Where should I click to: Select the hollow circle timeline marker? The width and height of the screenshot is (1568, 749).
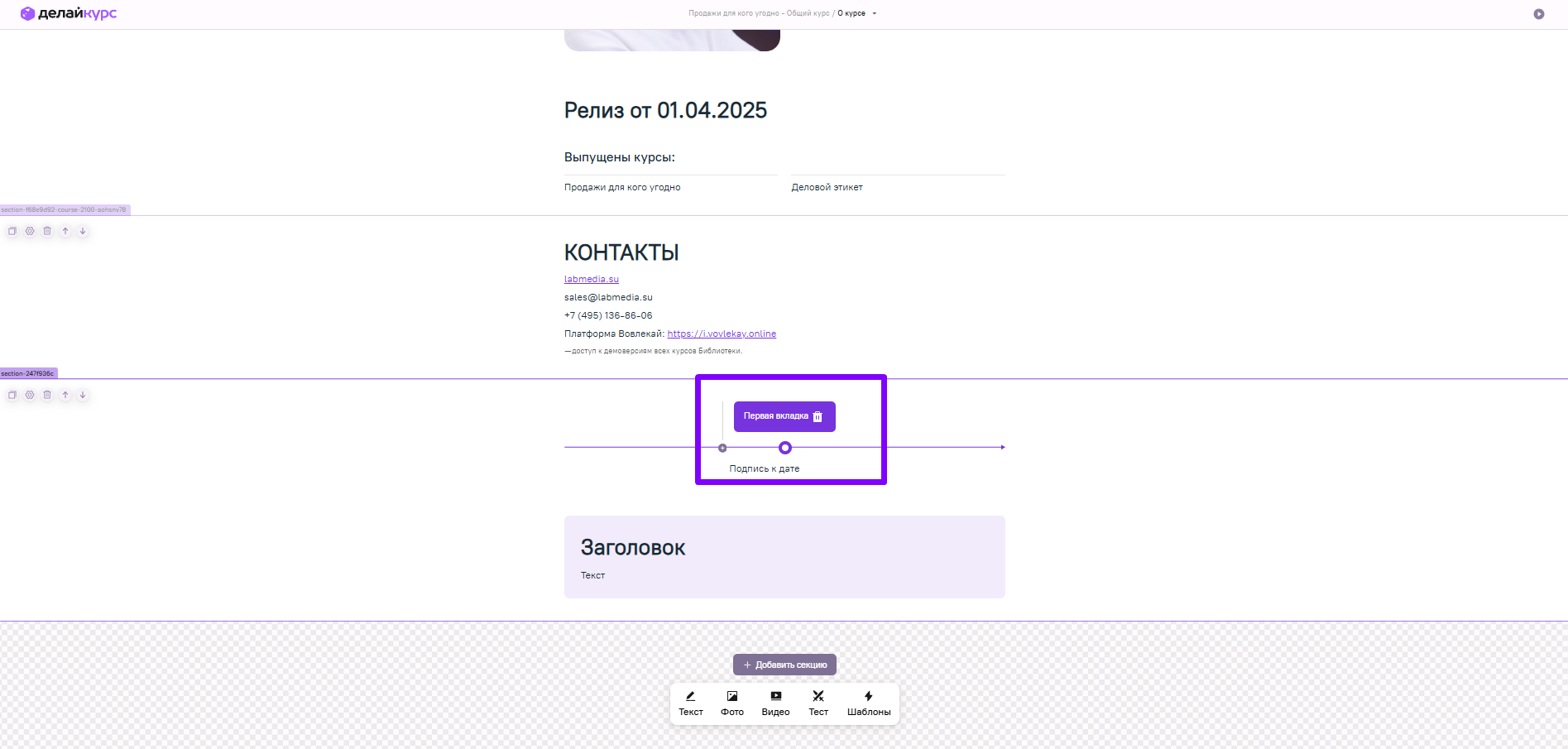[x=785, y=448]
